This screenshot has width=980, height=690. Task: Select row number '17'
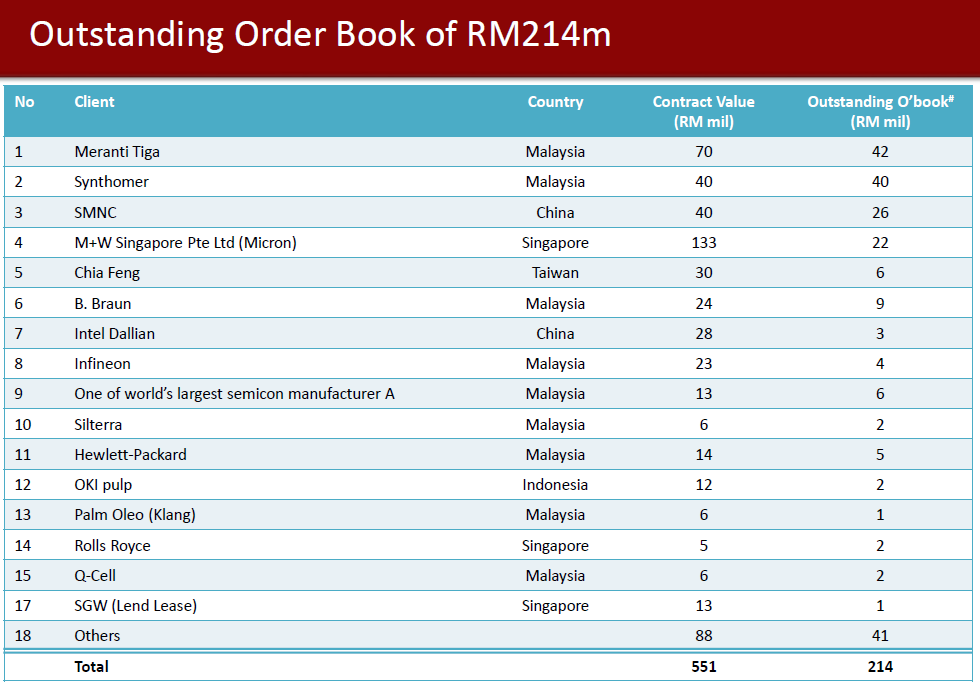pos(22,606)
